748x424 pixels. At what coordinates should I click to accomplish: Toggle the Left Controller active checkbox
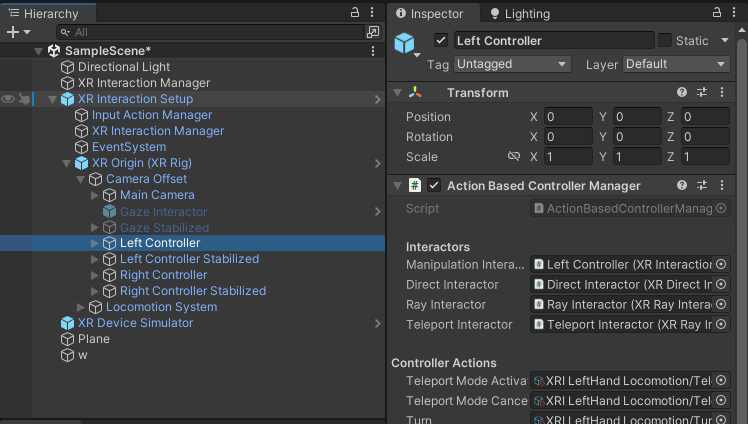(441, 41)
